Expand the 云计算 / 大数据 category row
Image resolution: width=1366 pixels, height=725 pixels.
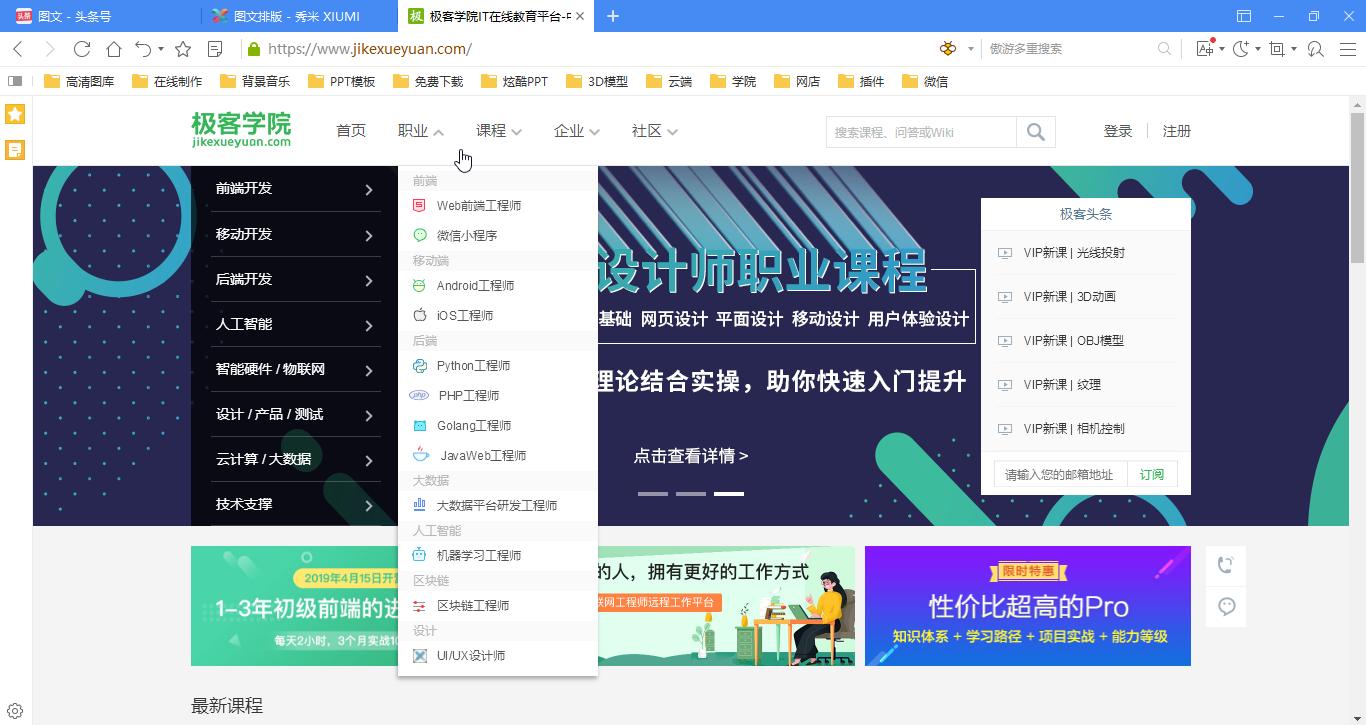pyautogui.click(x=295, y=459)
